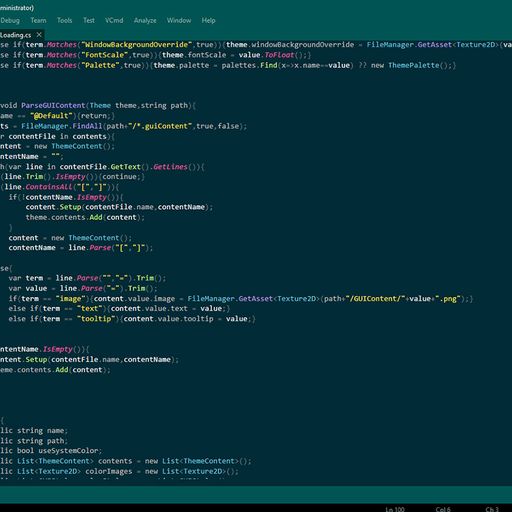Open the Window menu

(x=179, y=21)
